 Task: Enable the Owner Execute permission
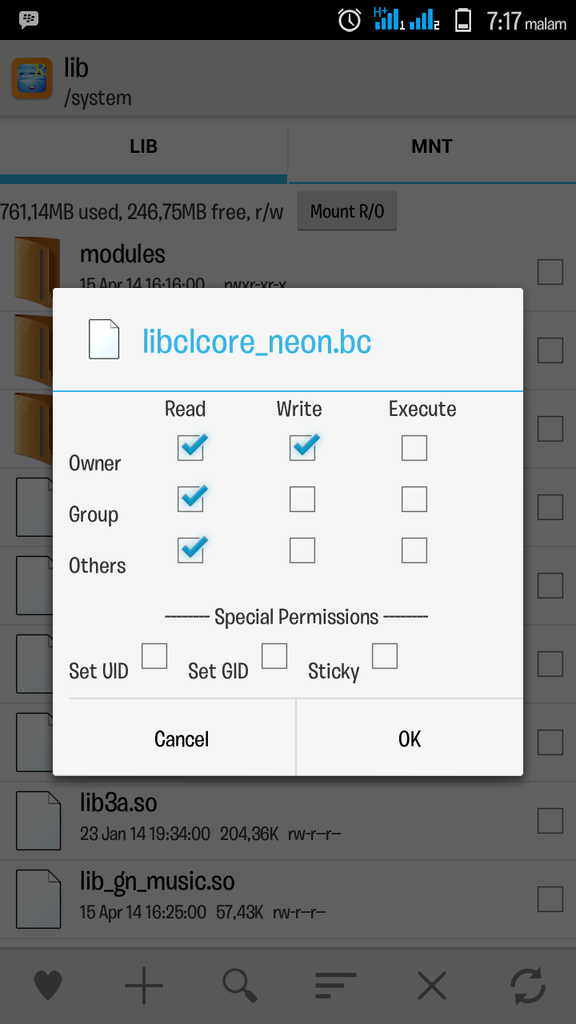[x=414, y=448]
